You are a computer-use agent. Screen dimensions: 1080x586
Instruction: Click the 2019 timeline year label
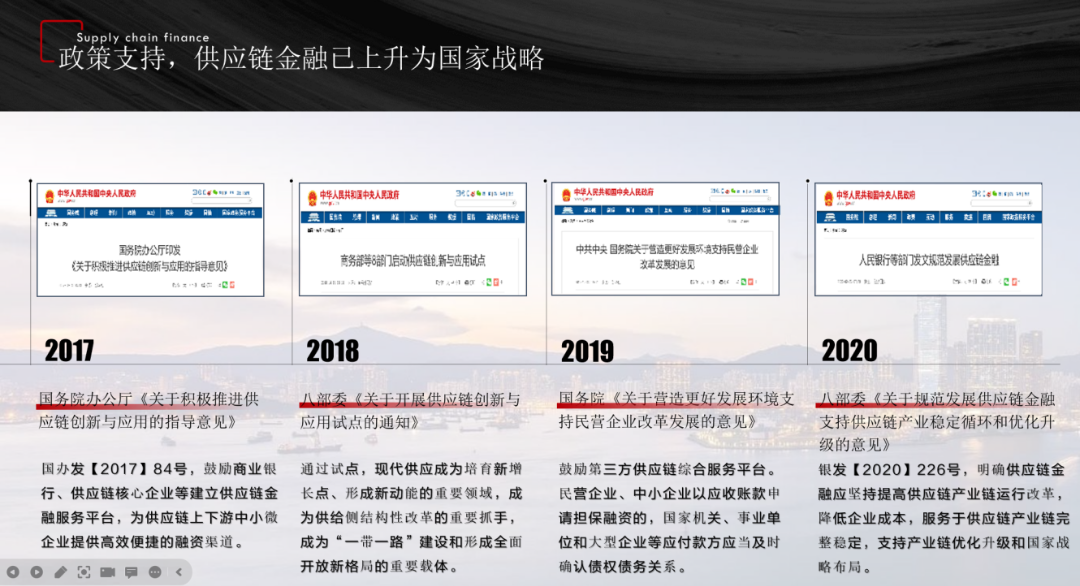[587, 351]
